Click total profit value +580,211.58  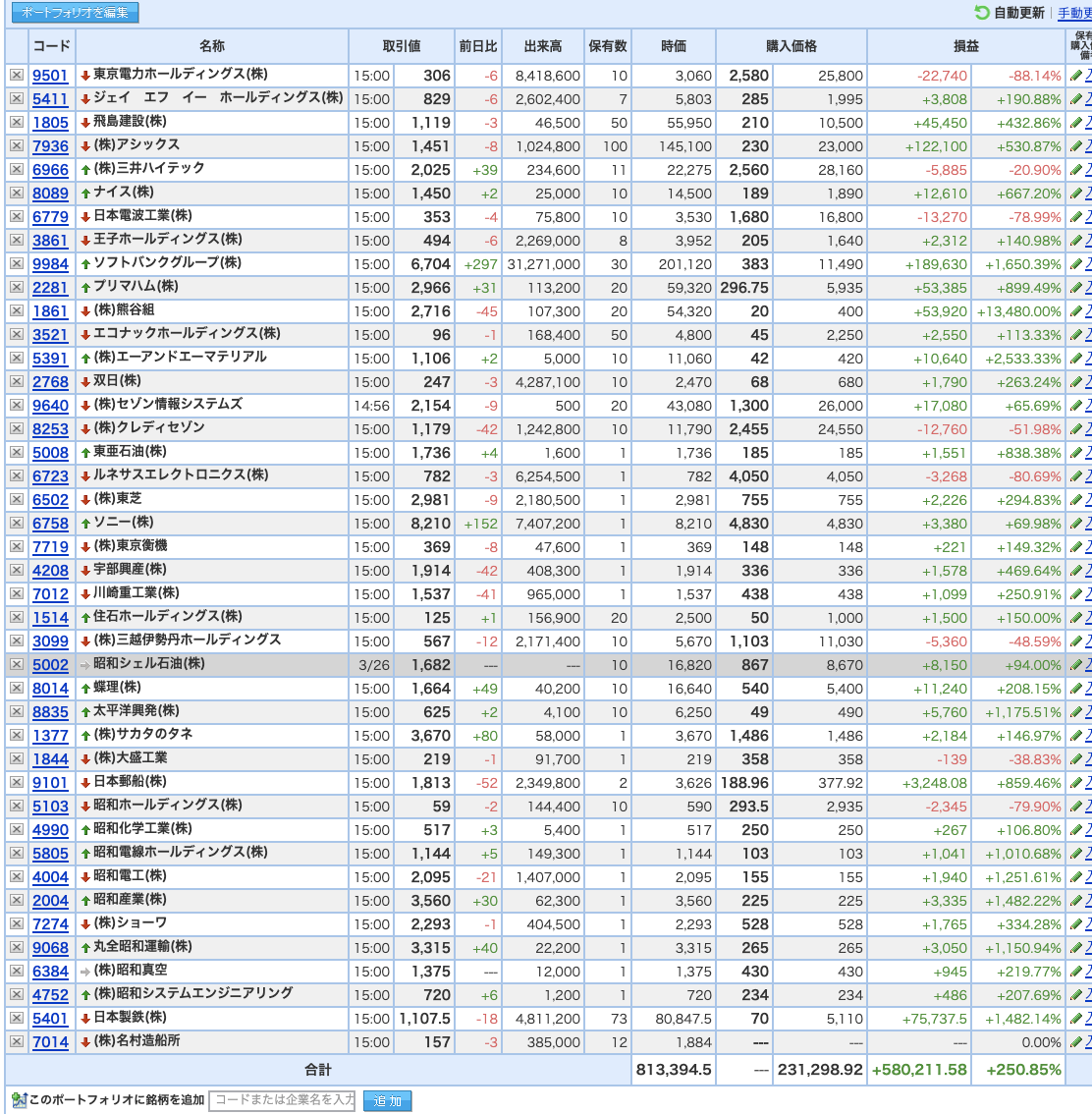(919, 1069)
